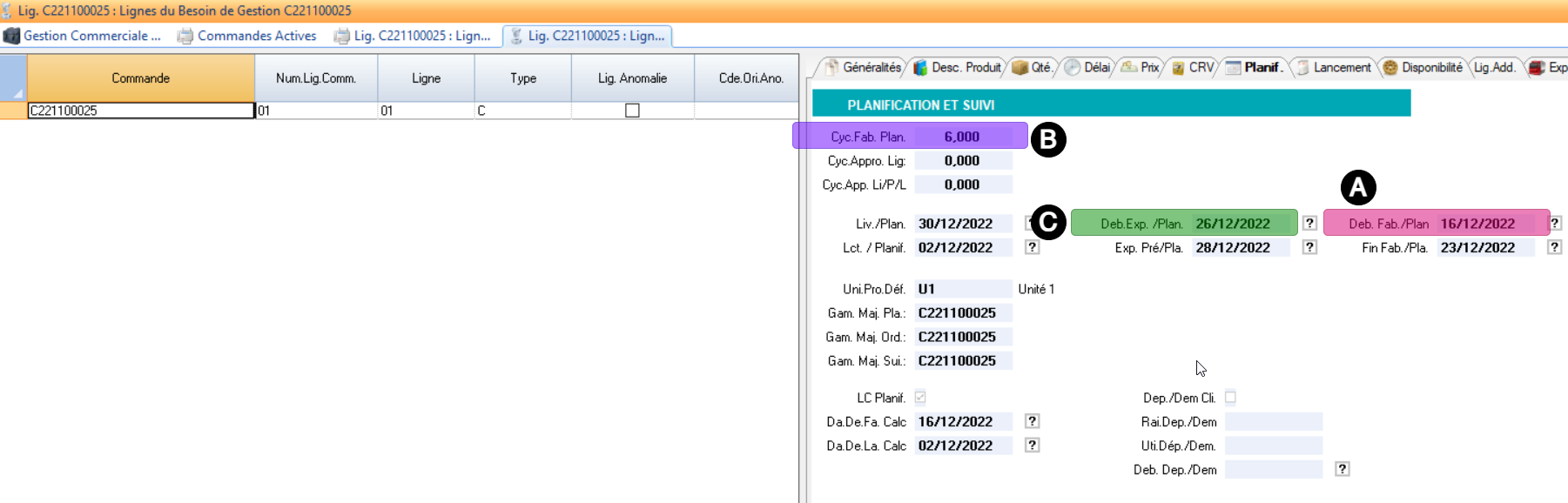Click the Délai clock icon
The height and width of the screenshot is (503, 1568).
(x=1072, y=68)
